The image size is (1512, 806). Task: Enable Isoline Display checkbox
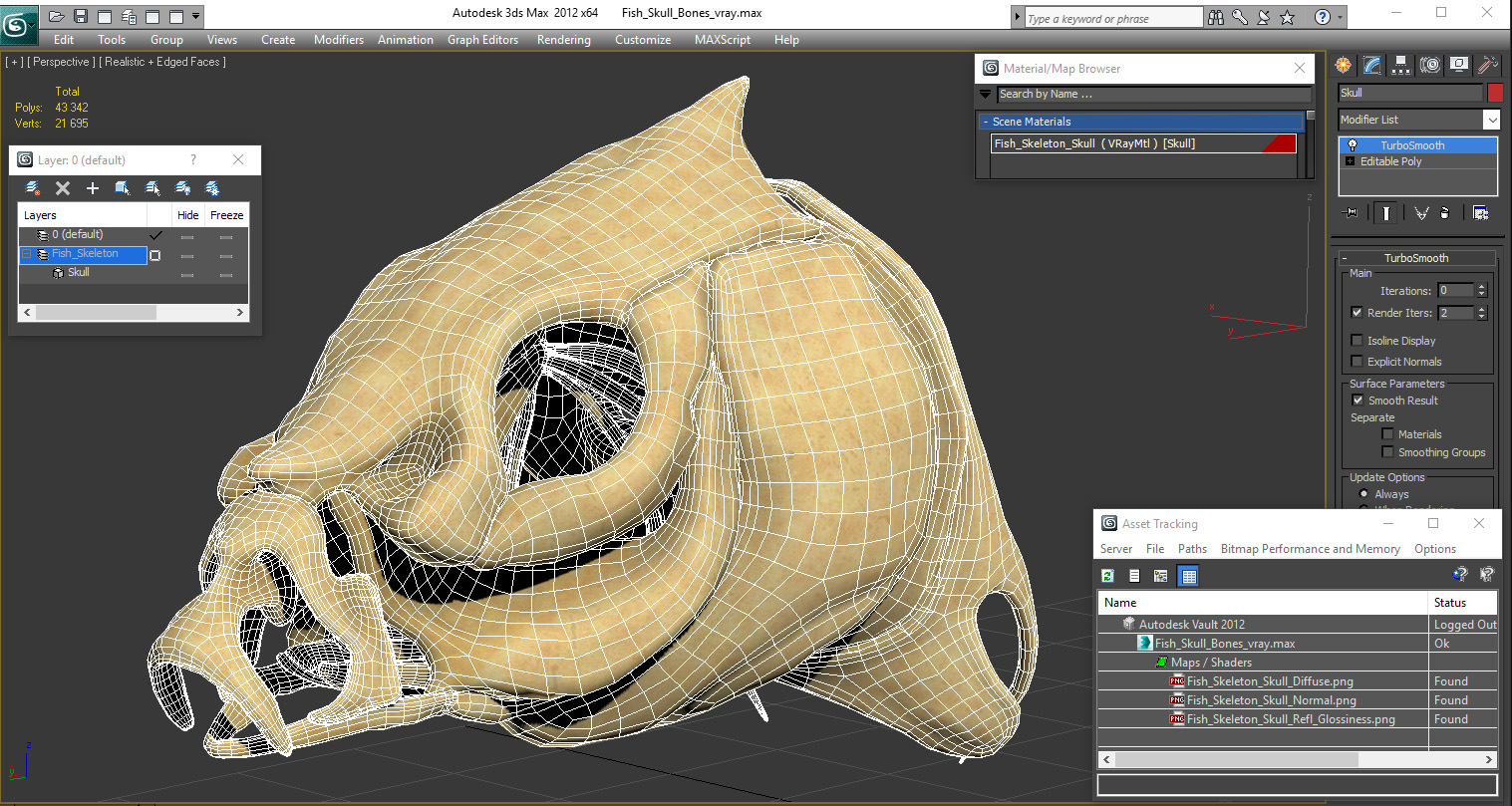coord(1357,340)
